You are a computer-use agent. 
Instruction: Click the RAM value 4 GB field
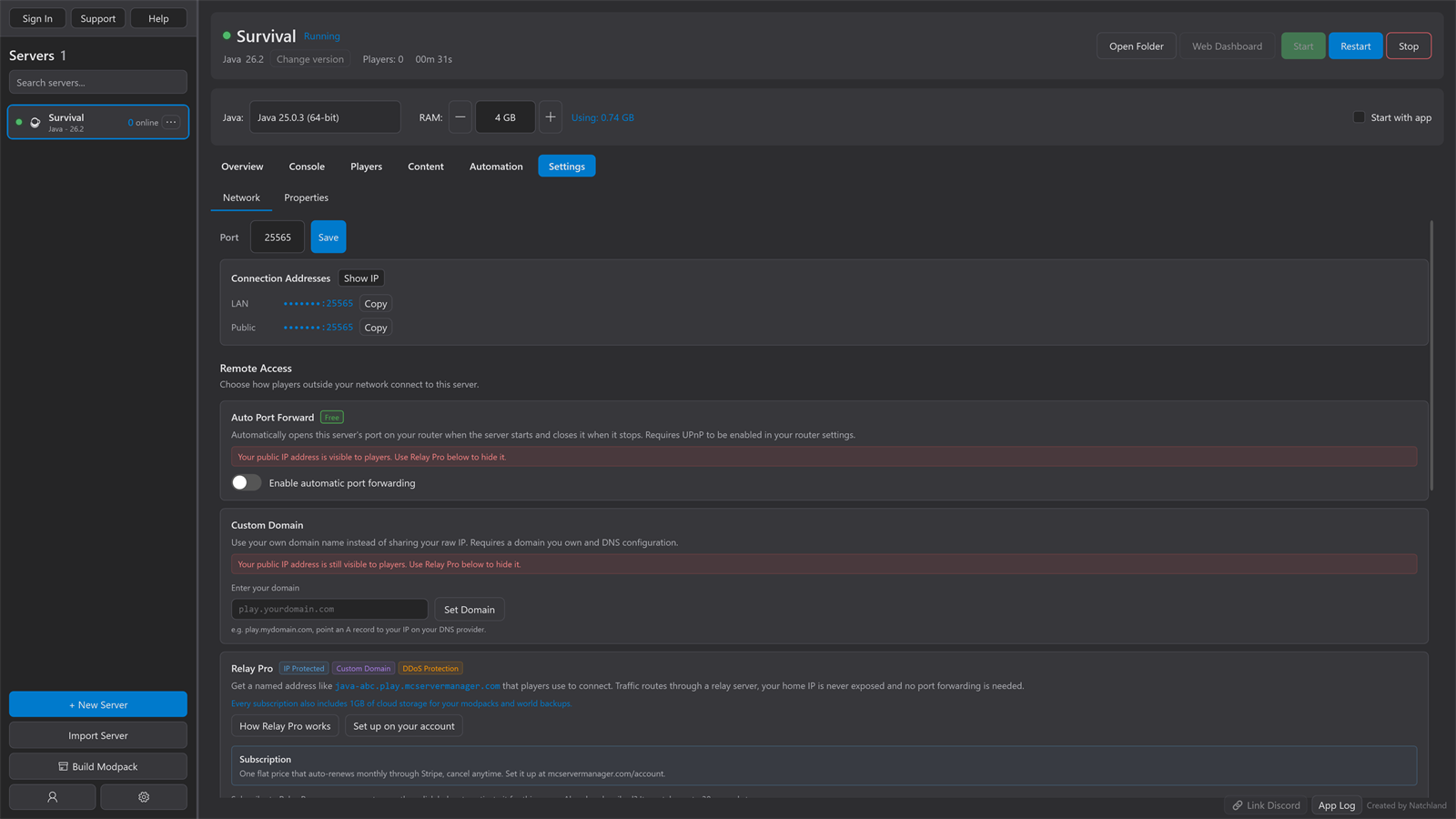tap(505, 117)
